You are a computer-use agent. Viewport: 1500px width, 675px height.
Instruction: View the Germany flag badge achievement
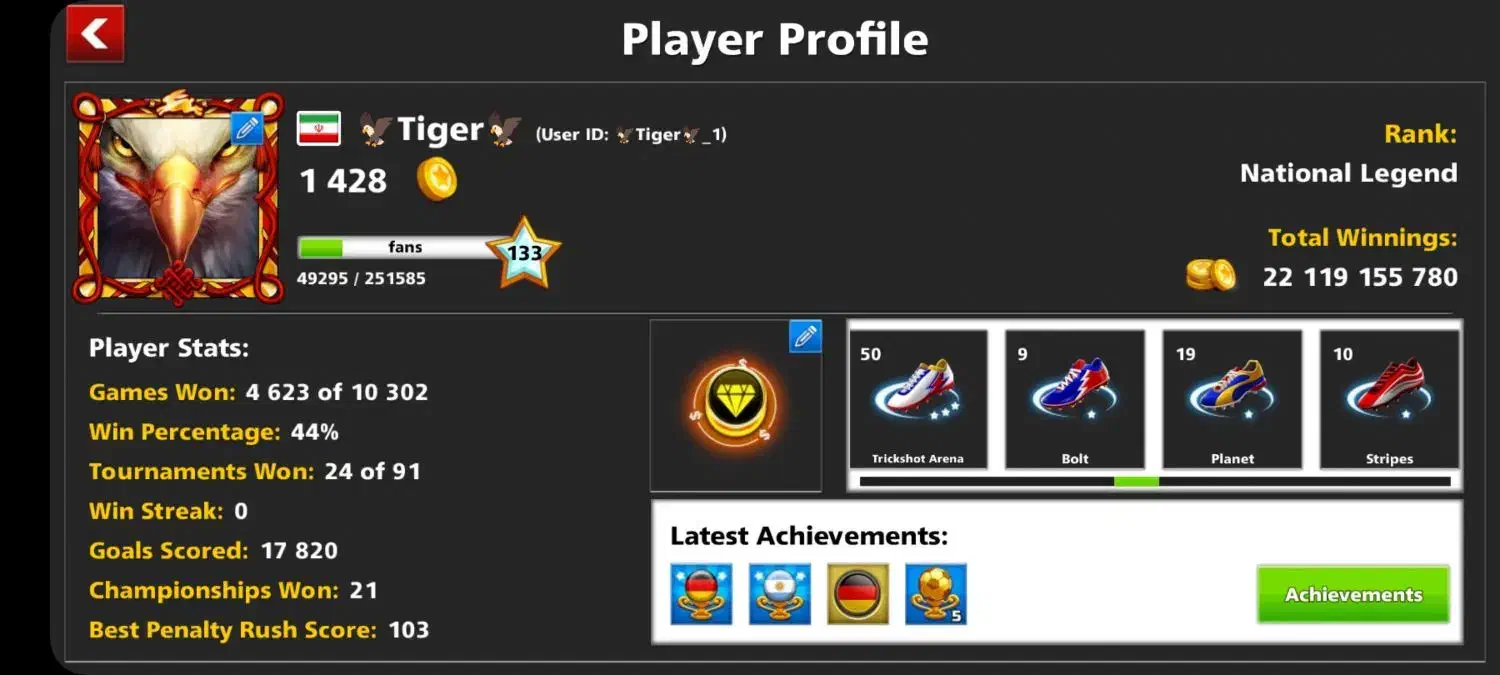858,594
